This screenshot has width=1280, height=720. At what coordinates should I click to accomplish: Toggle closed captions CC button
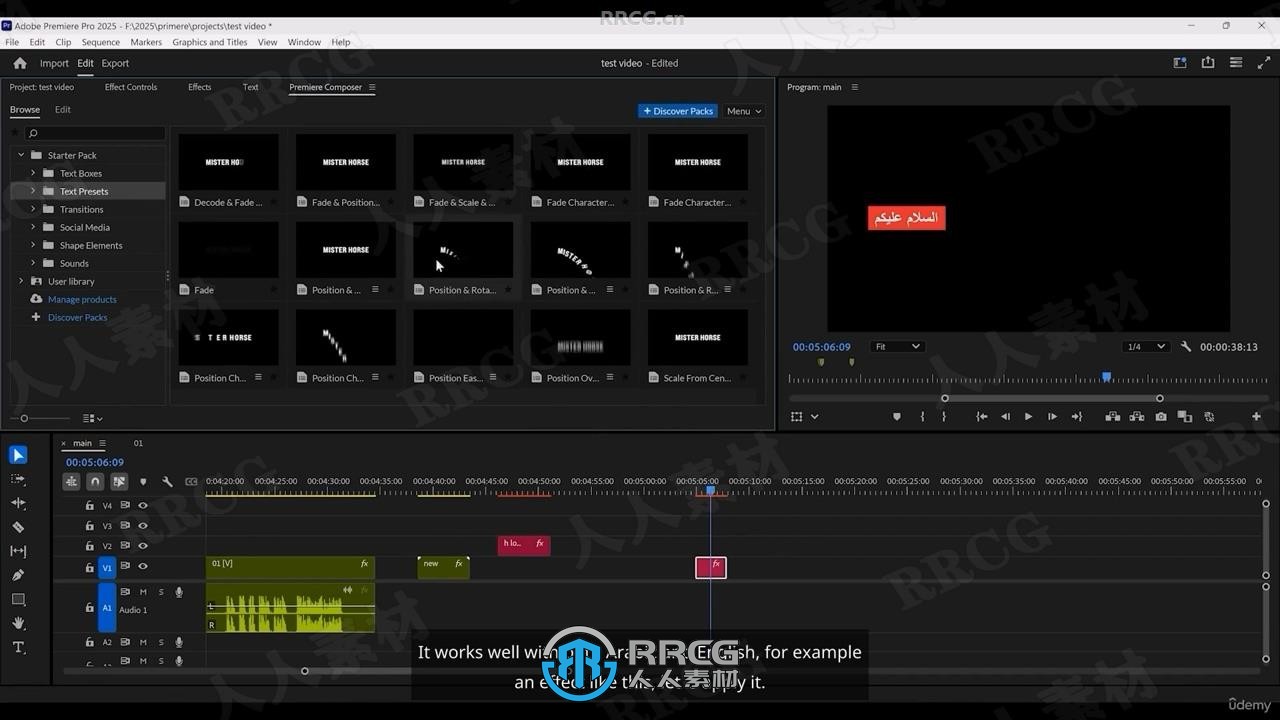coord(191,481)
